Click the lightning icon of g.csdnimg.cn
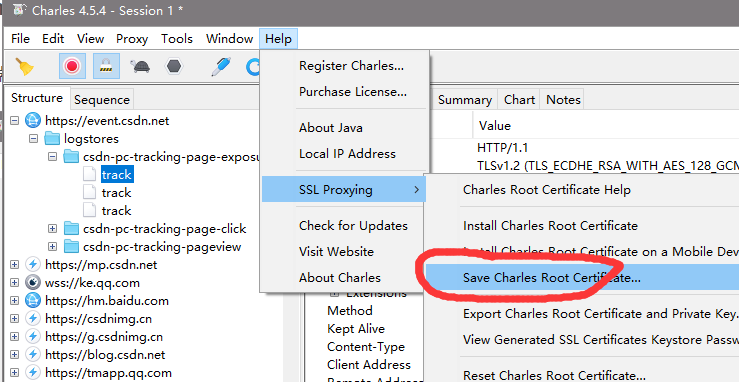 pyautogui.click(x=33, y=337)
